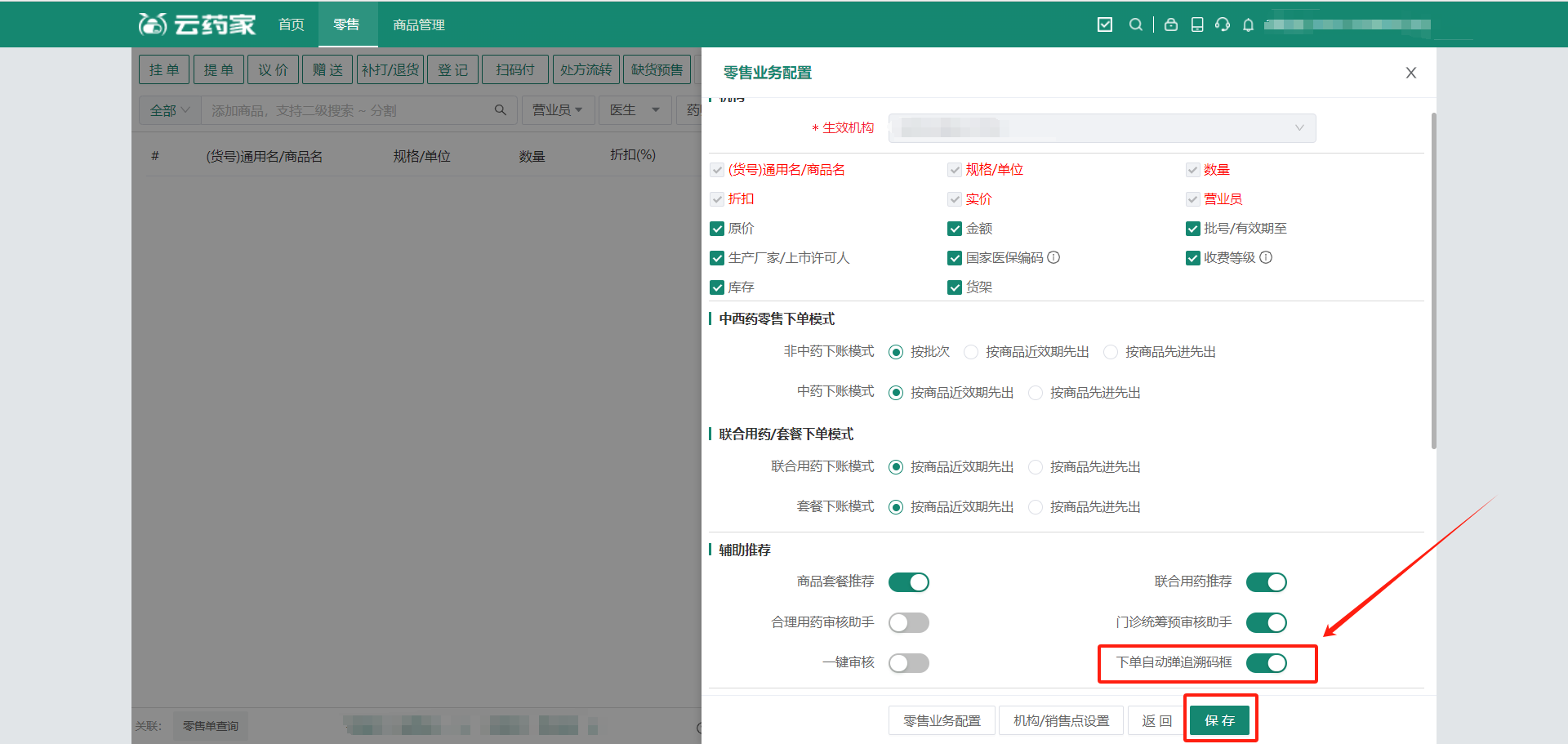
Task: Toggle 商品套餐推荐 switch off
Action: point(909,582)
